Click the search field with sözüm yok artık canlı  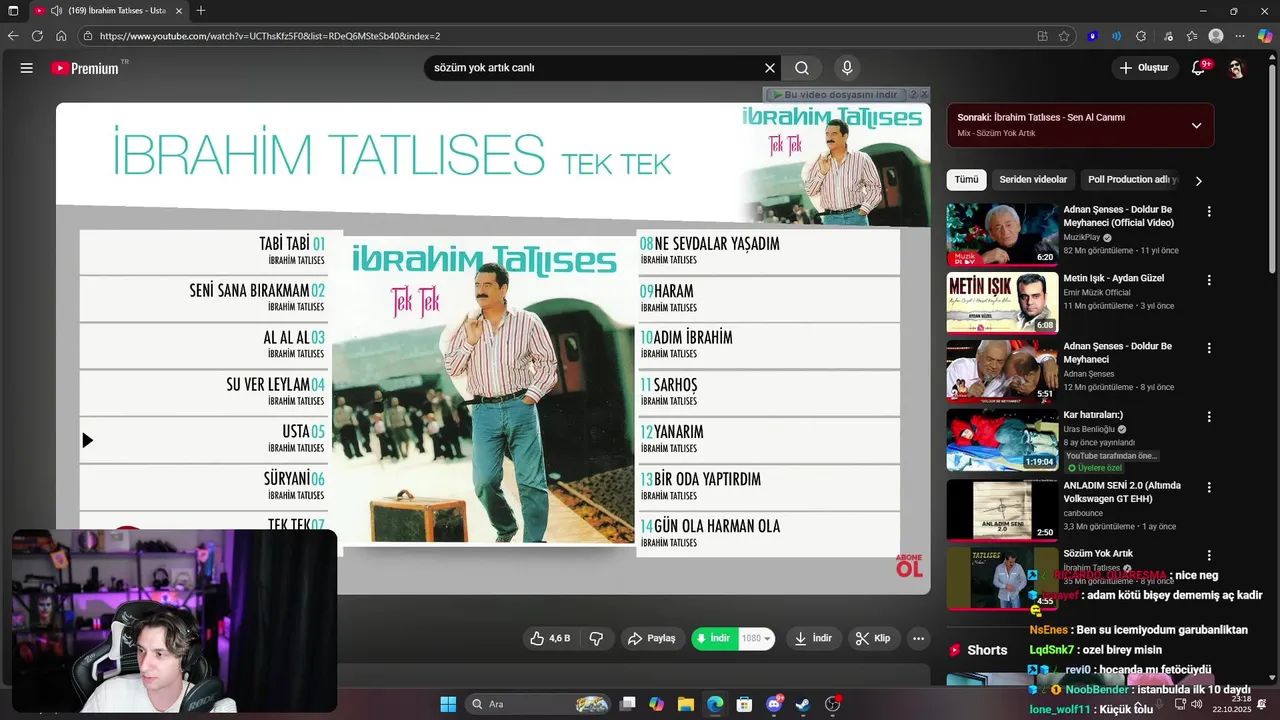pyautogui.click(x=595, y=68)
